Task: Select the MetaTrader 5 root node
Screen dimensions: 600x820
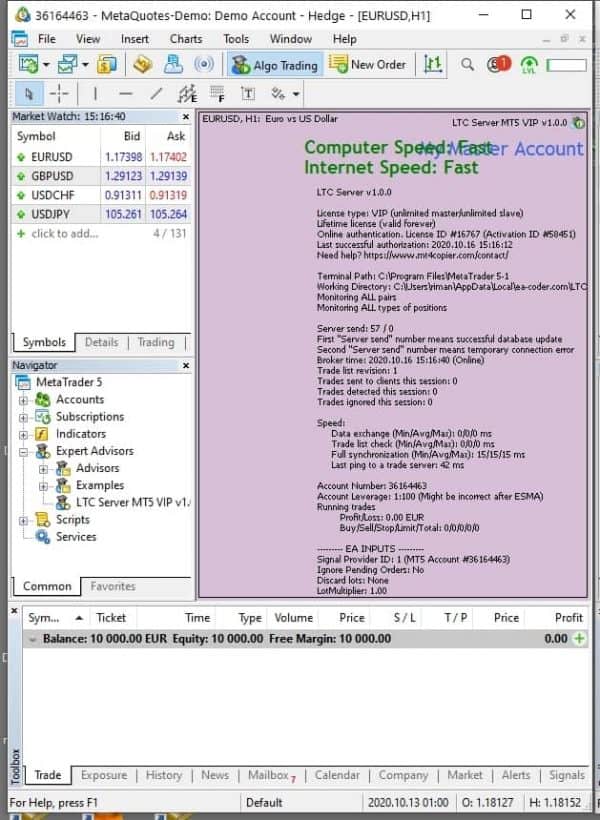Action: coord(59,383)
